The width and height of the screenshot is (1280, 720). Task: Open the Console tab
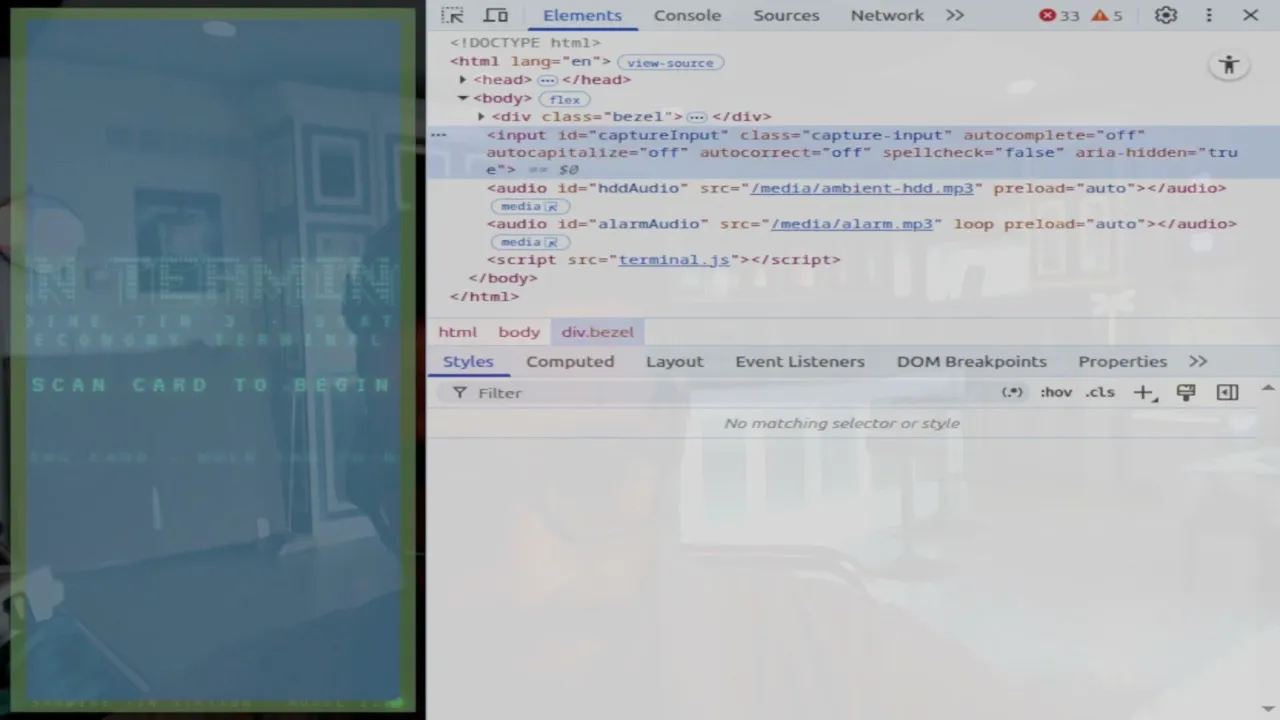[x=687, y=15]
